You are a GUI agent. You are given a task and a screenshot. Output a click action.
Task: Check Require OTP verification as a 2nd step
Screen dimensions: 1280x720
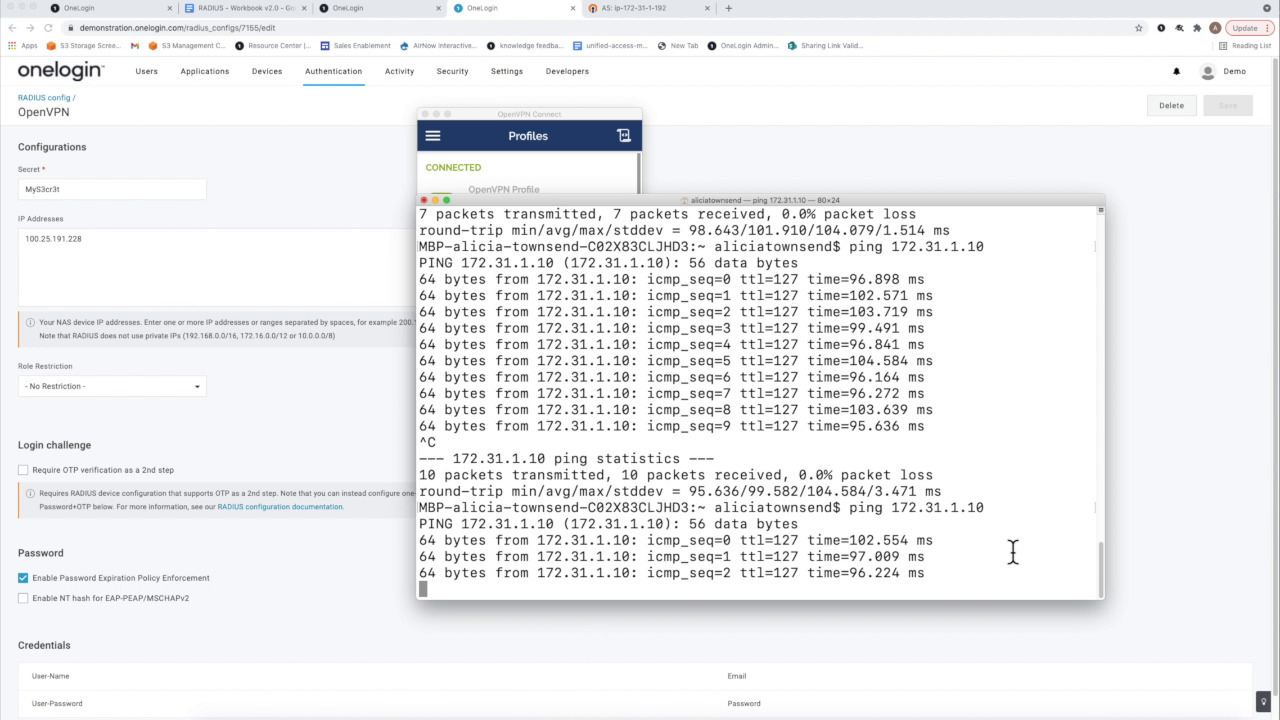coord(22,470)
